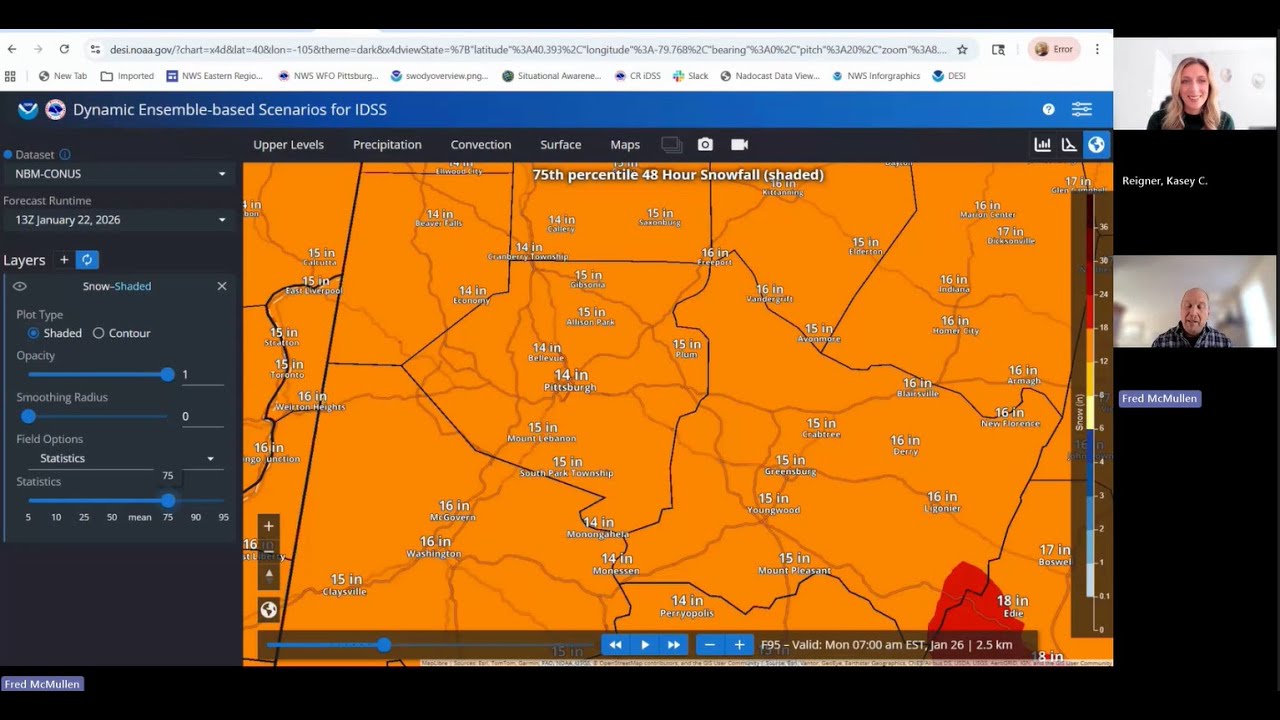Select the globe map view icon

[1097, 145]
